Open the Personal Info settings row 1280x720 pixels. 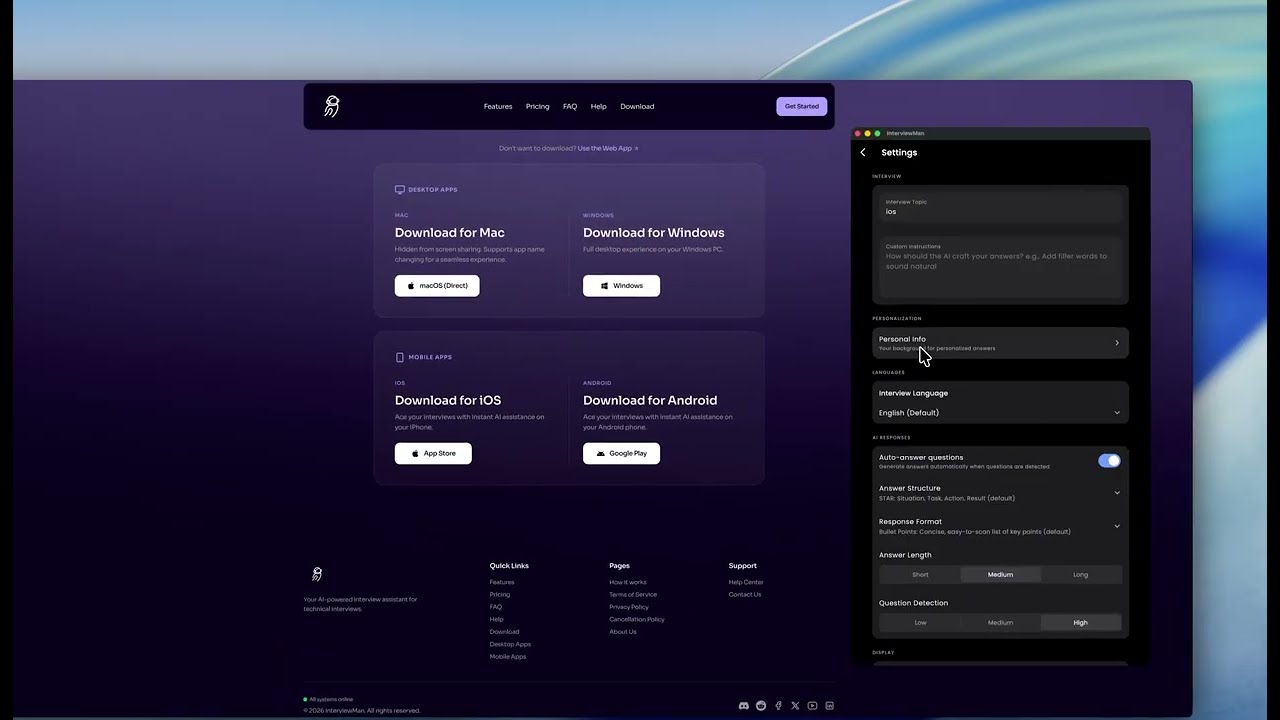1000,343
